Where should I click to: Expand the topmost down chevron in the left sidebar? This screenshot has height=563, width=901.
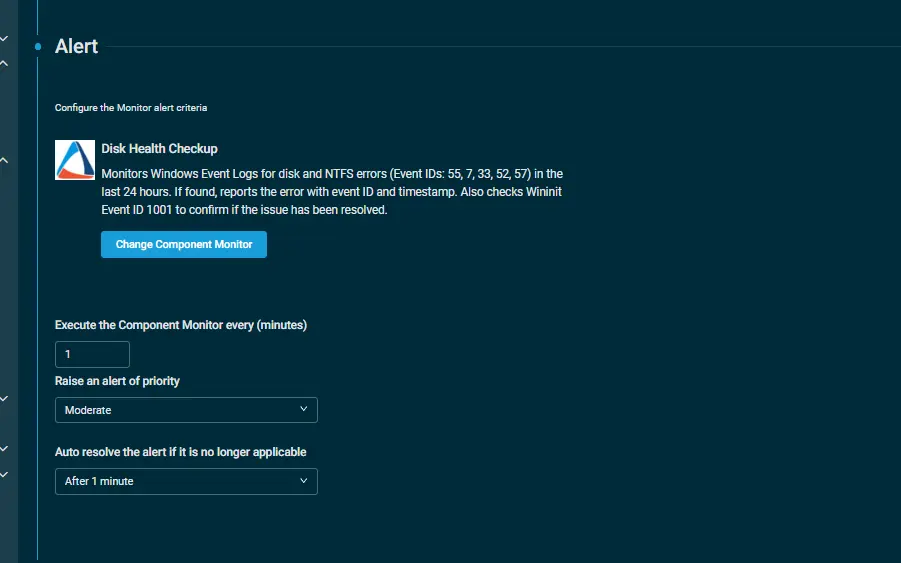click(x=4, y=39)
